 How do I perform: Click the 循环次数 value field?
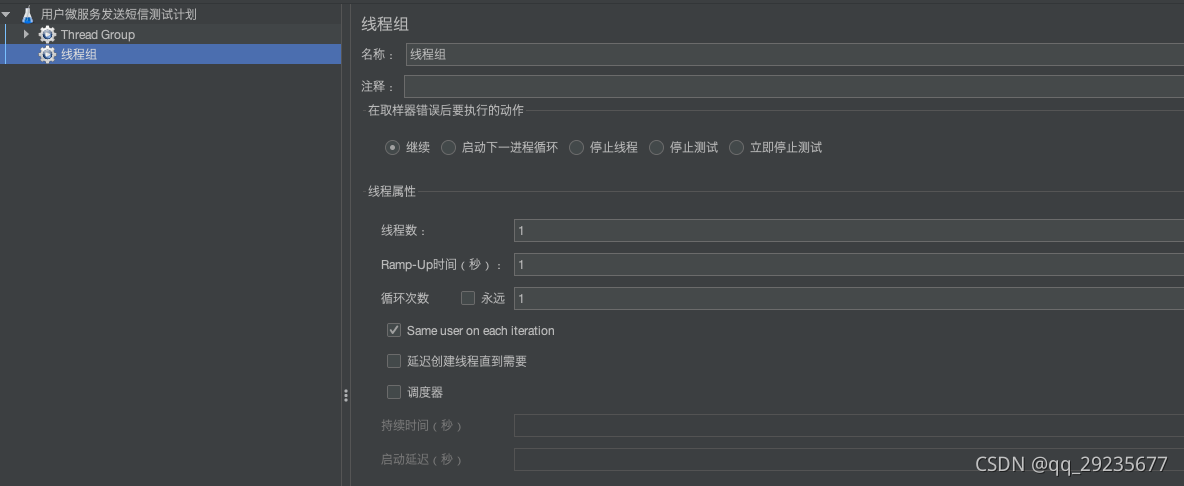click(849, 299)
